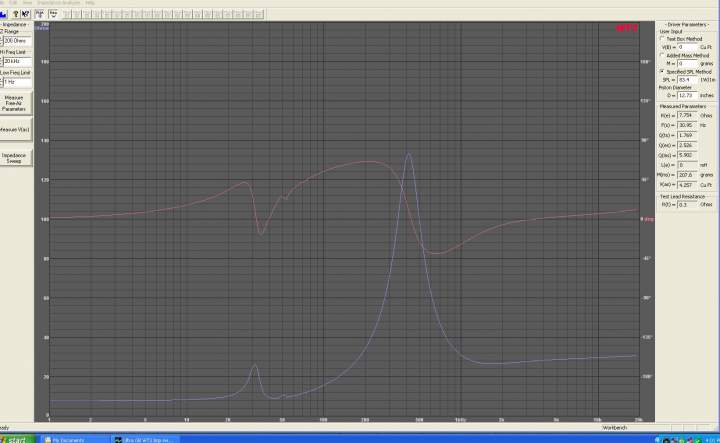Click the L(e) value in mH
This screenshot has height=443, width=720.
[687, 165]
